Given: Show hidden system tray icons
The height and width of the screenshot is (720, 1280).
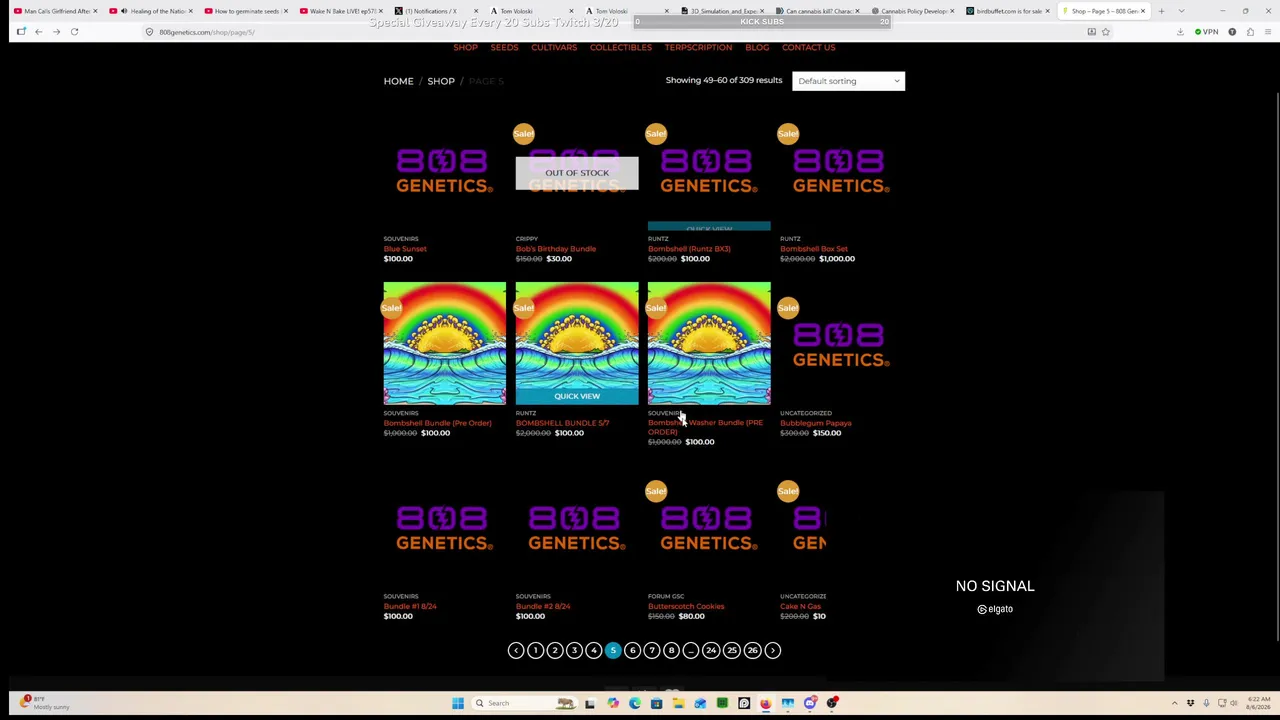Looking at the screenshot, I should tap(1175, 703).
